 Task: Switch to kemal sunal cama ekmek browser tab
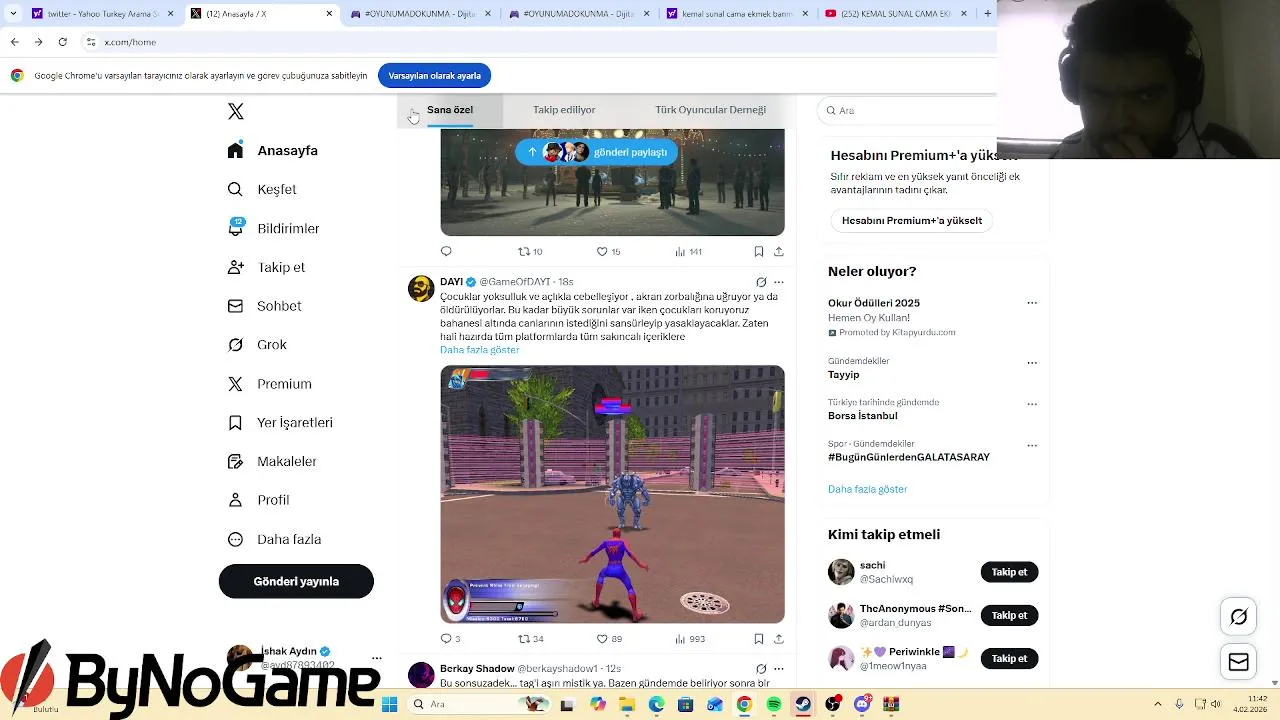739,14
